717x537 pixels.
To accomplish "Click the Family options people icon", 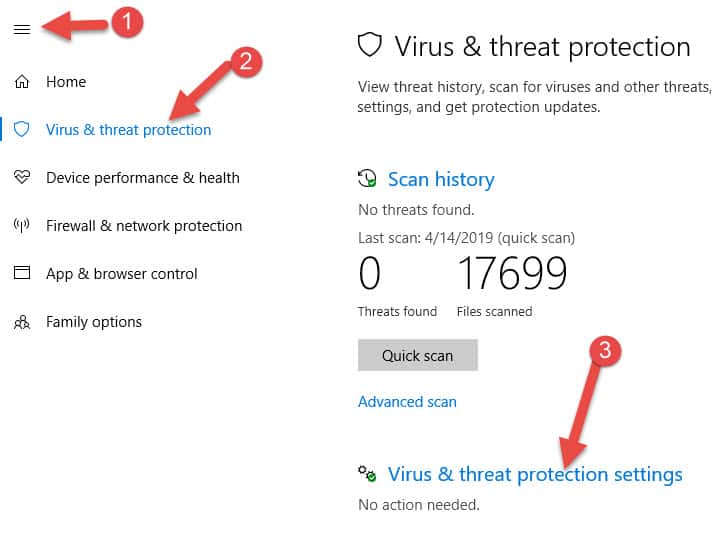I will (x=21, y=322).
